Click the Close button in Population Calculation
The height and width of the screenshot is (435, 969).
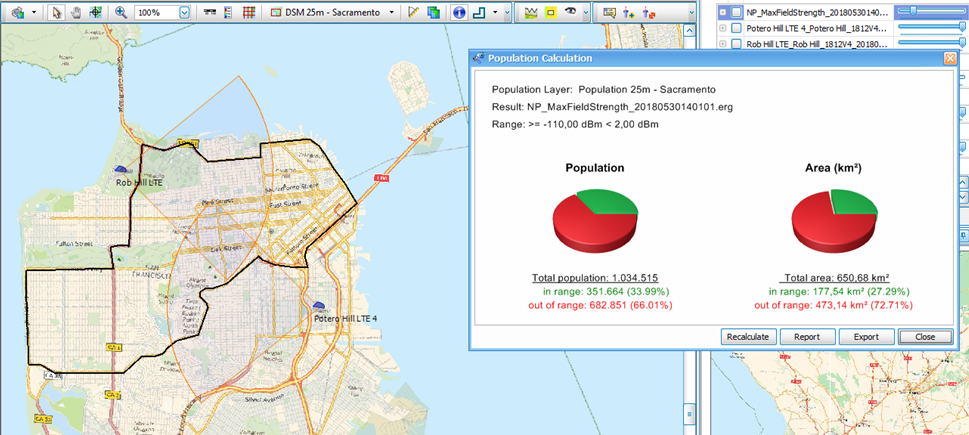pyautogui.click(x=925, y=337)
